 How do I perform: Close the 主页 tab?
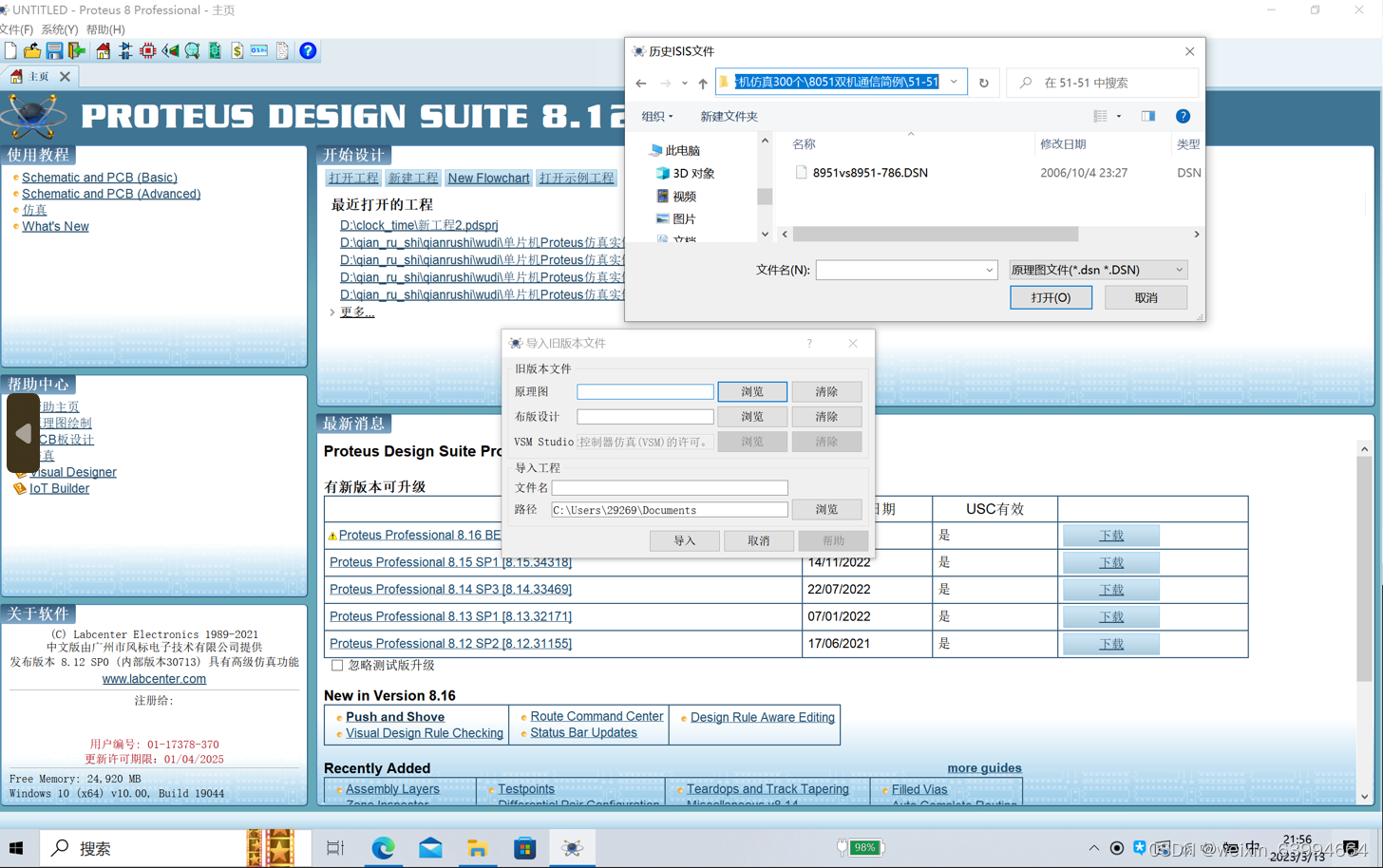tap(65, 76)
